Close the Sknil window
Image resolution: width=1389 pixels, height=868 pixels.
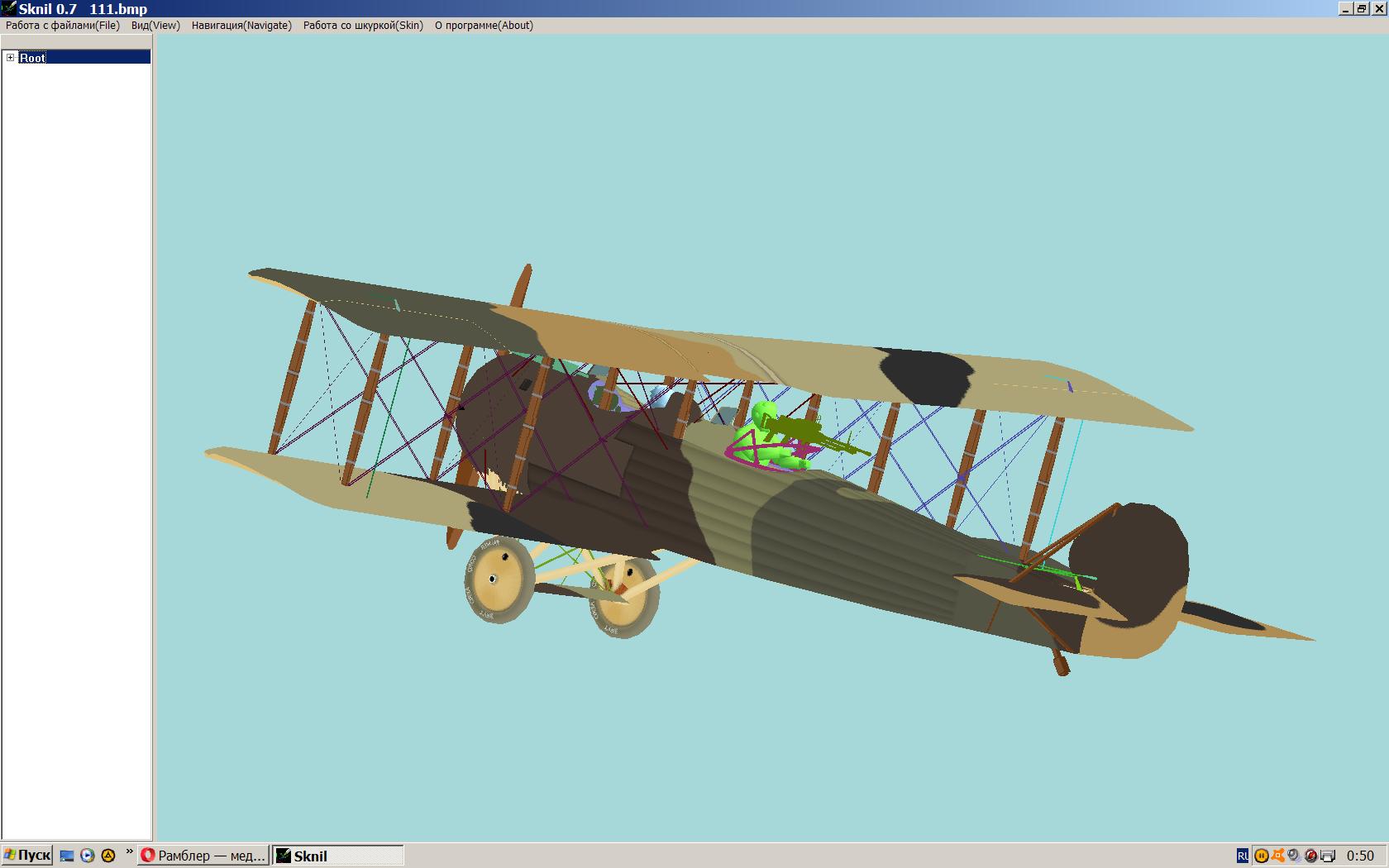(1377, 9)
